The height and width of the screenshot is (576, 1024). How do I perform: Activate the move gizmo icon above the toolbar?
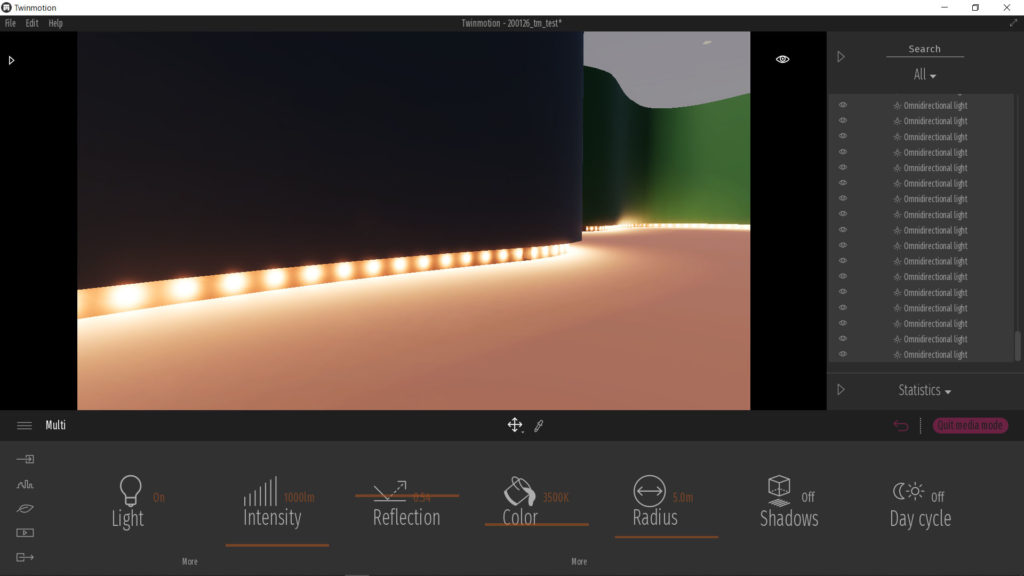[515, 425]
